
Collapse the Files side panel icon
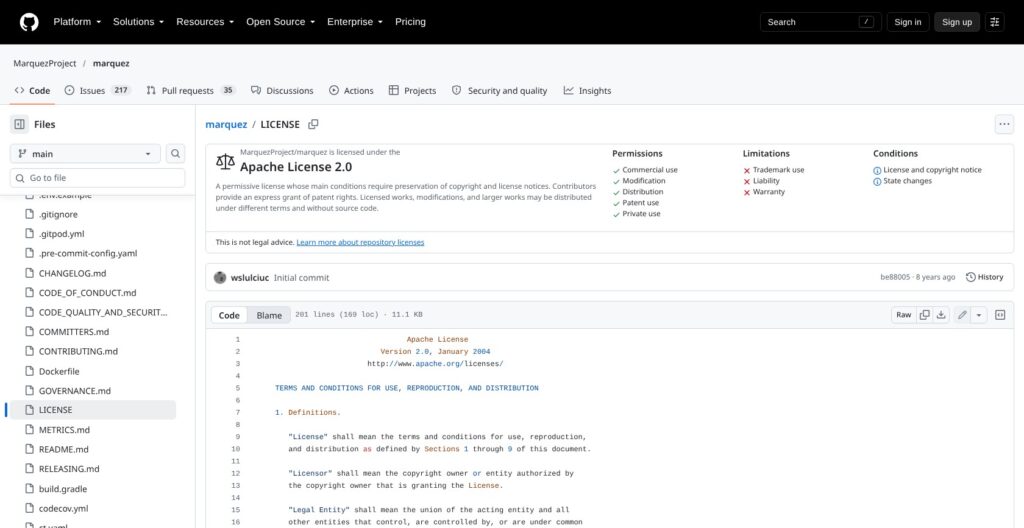coord(20,124)
